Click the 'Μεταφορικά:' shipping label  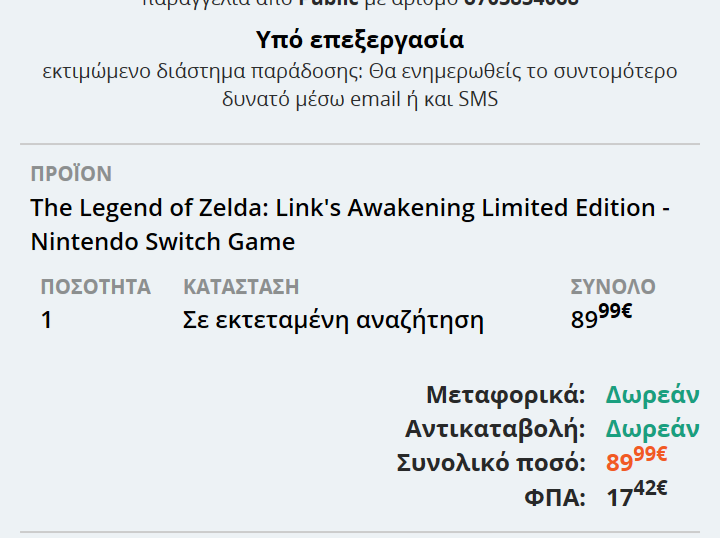[505, 394]
